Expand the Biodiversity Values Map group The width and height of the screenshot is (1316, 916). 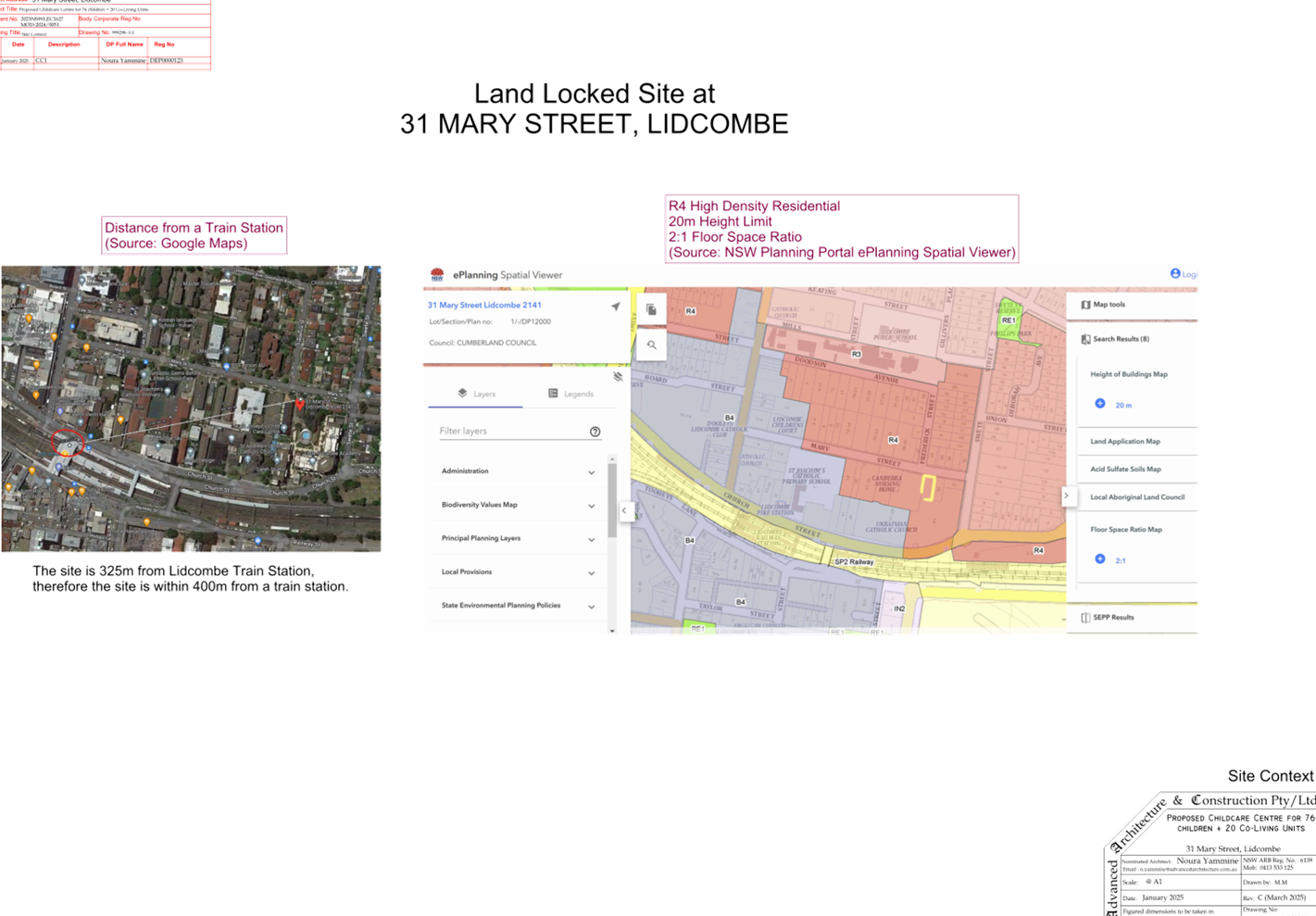[x=592, y=506]
